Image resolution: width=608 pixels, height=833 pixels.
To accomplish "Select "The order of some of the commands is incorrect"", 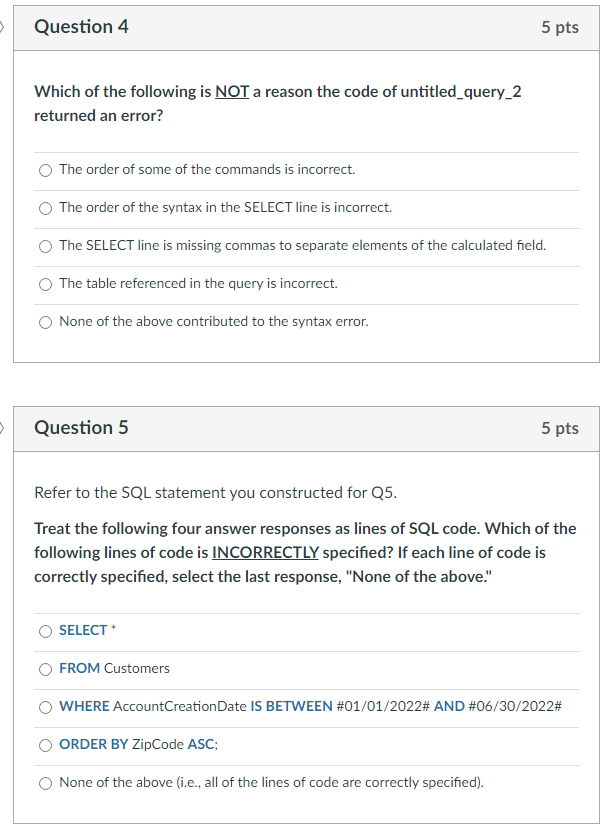I will (45, 170).
